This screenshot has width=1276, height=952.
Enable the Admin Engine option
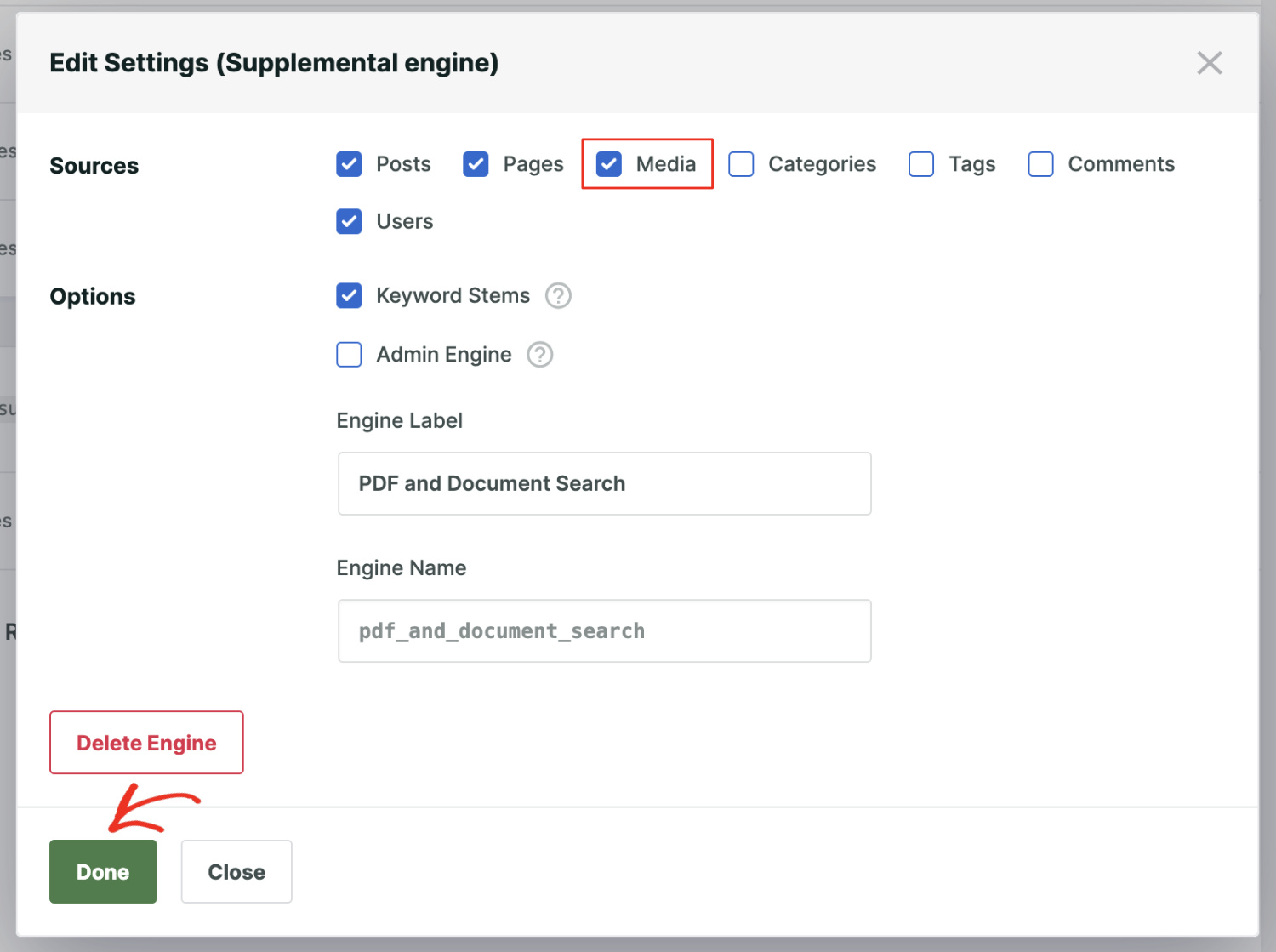[x=349, y=355]
